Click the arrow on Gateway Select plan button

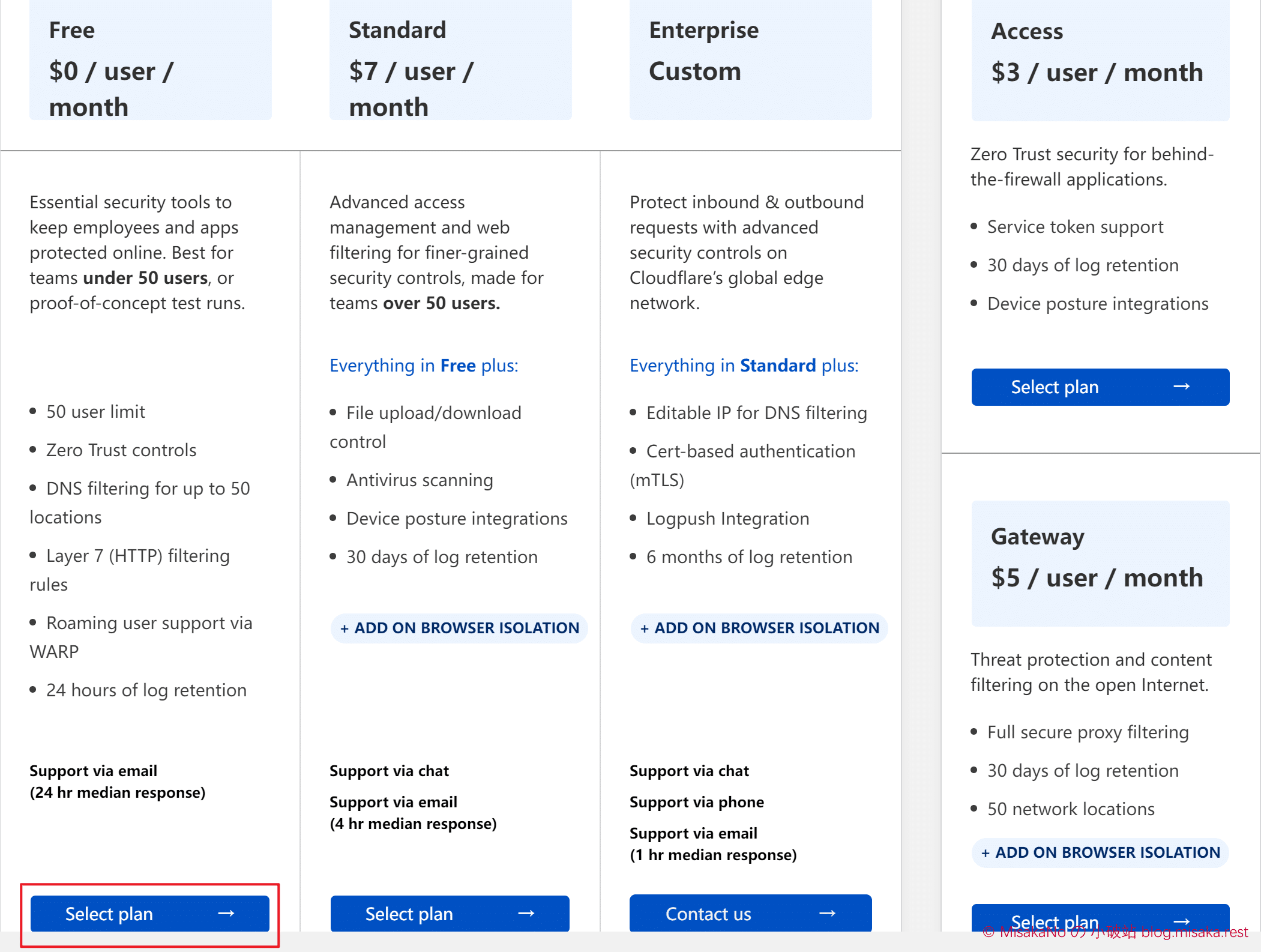tap(1182, 921)
